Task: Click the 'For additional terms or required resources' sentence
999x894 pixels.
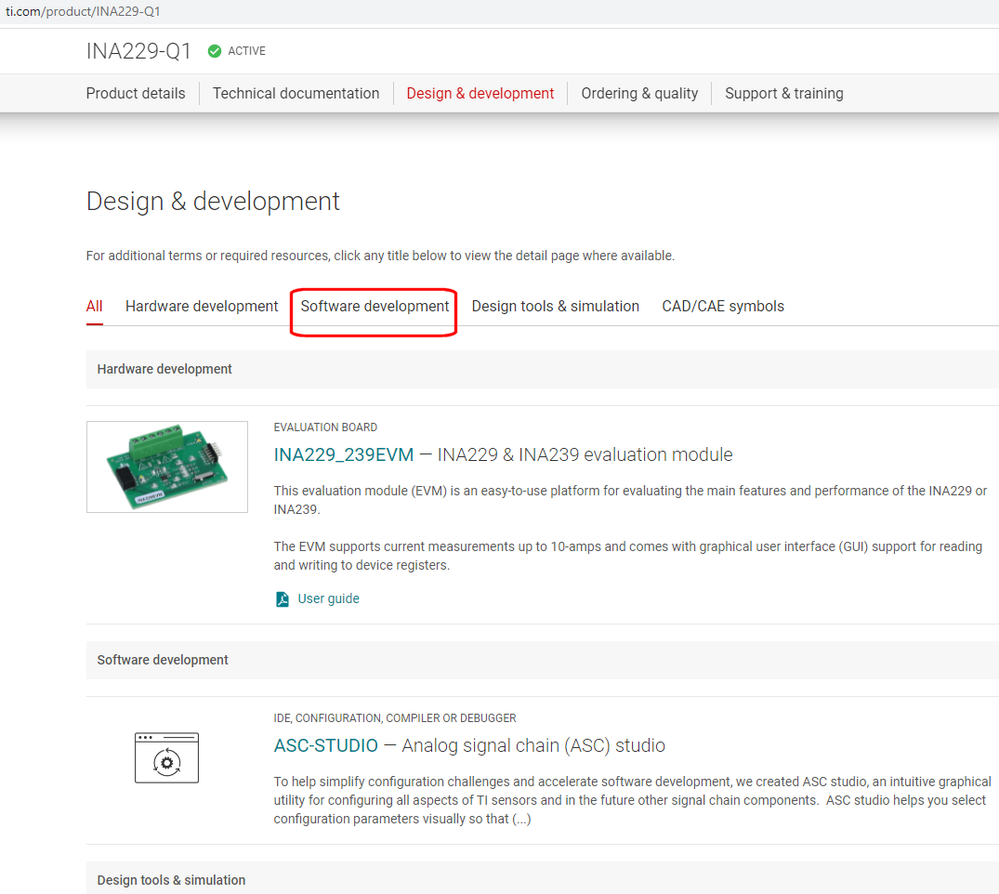Action: pyautogui.click(x=380, y=256)
